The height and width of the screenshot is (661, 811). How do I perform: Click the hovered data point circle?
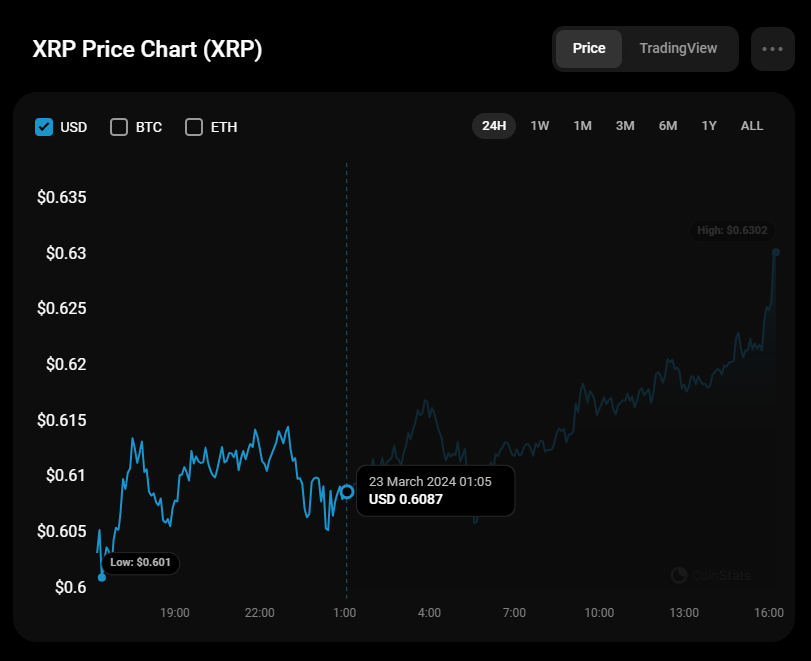tap(347, 491)
